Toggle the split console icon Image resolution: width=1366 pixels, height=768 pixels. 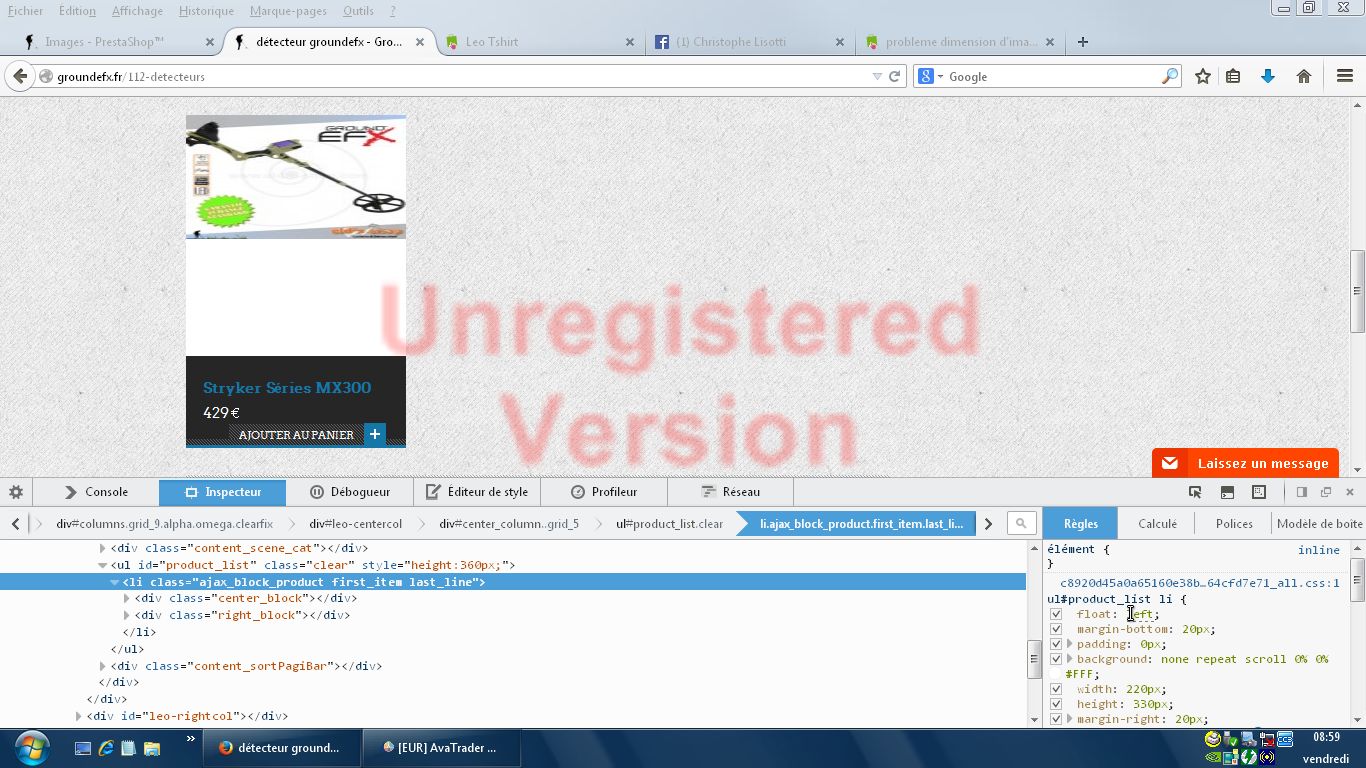[1227, 492]
